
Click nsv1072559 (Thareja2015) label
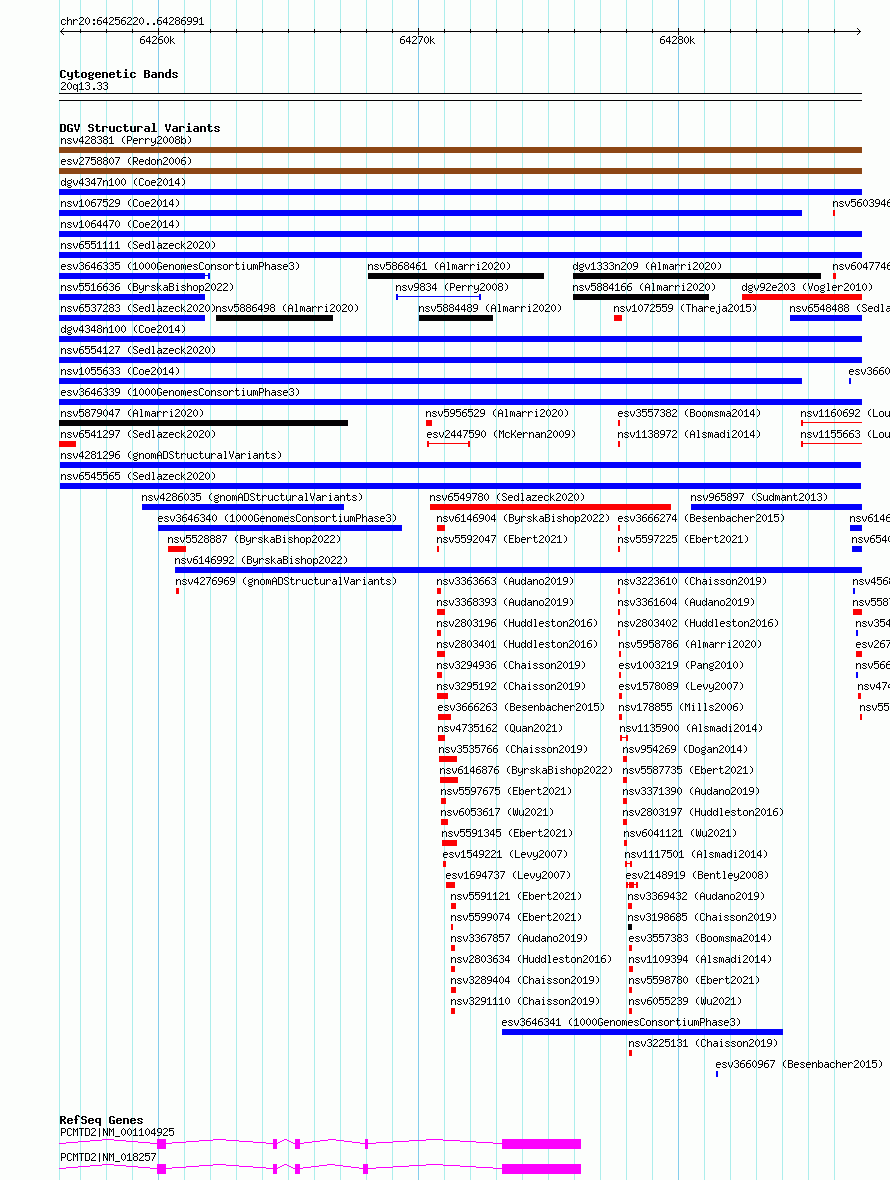click(685, 309)
